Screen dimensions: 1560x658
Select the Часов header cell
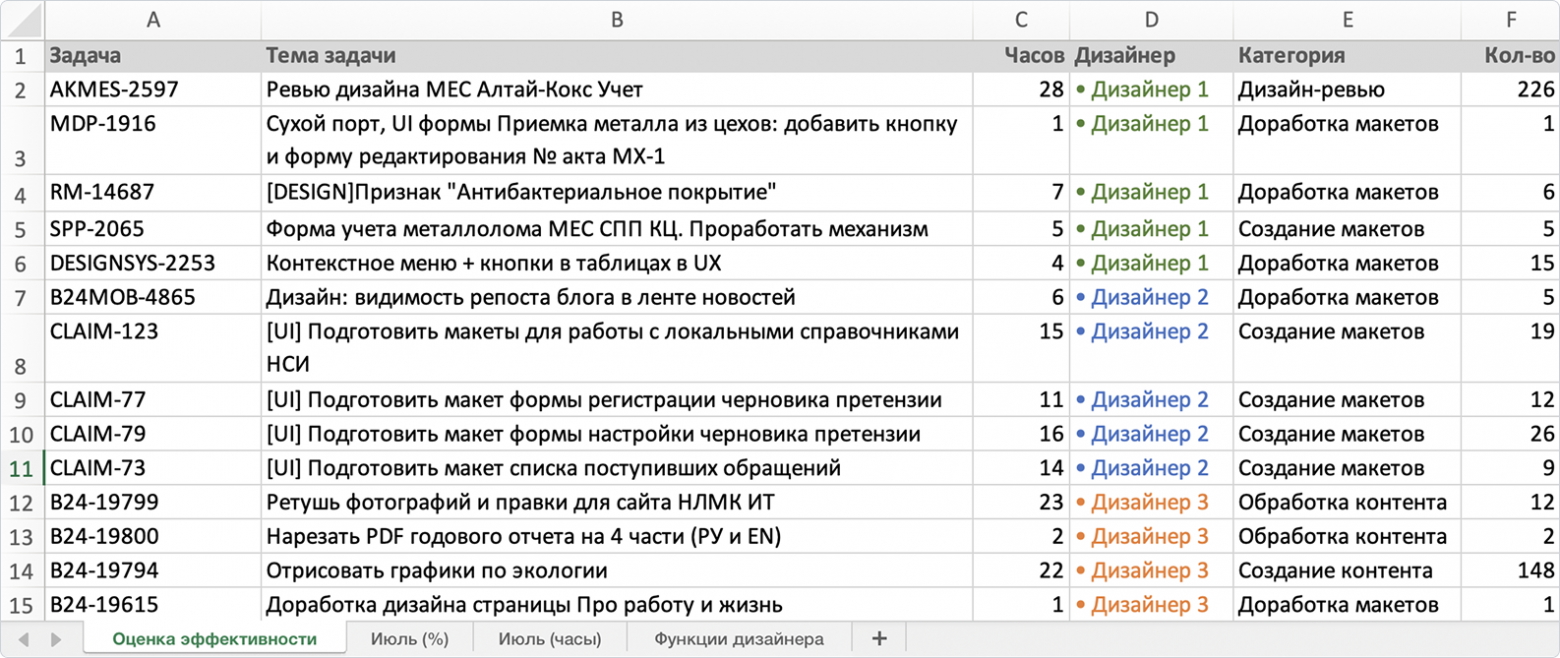pos(1020,55)
